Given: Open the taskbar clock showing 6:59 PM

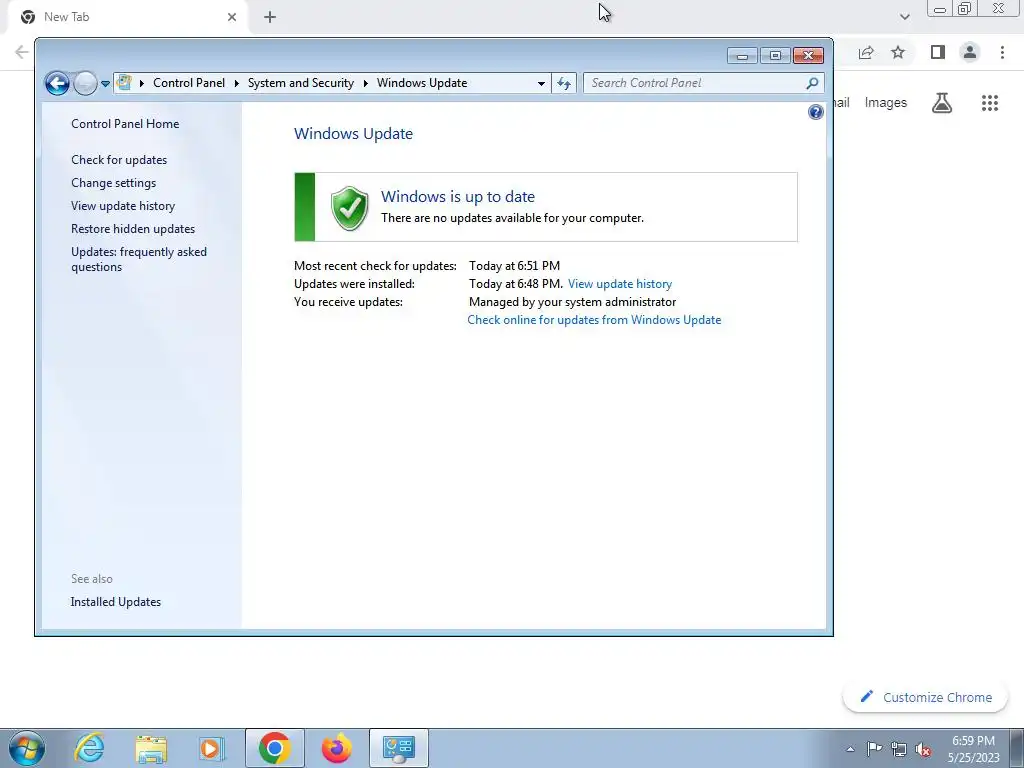Looking at the screenshot, I should click(x=973, y=749).
